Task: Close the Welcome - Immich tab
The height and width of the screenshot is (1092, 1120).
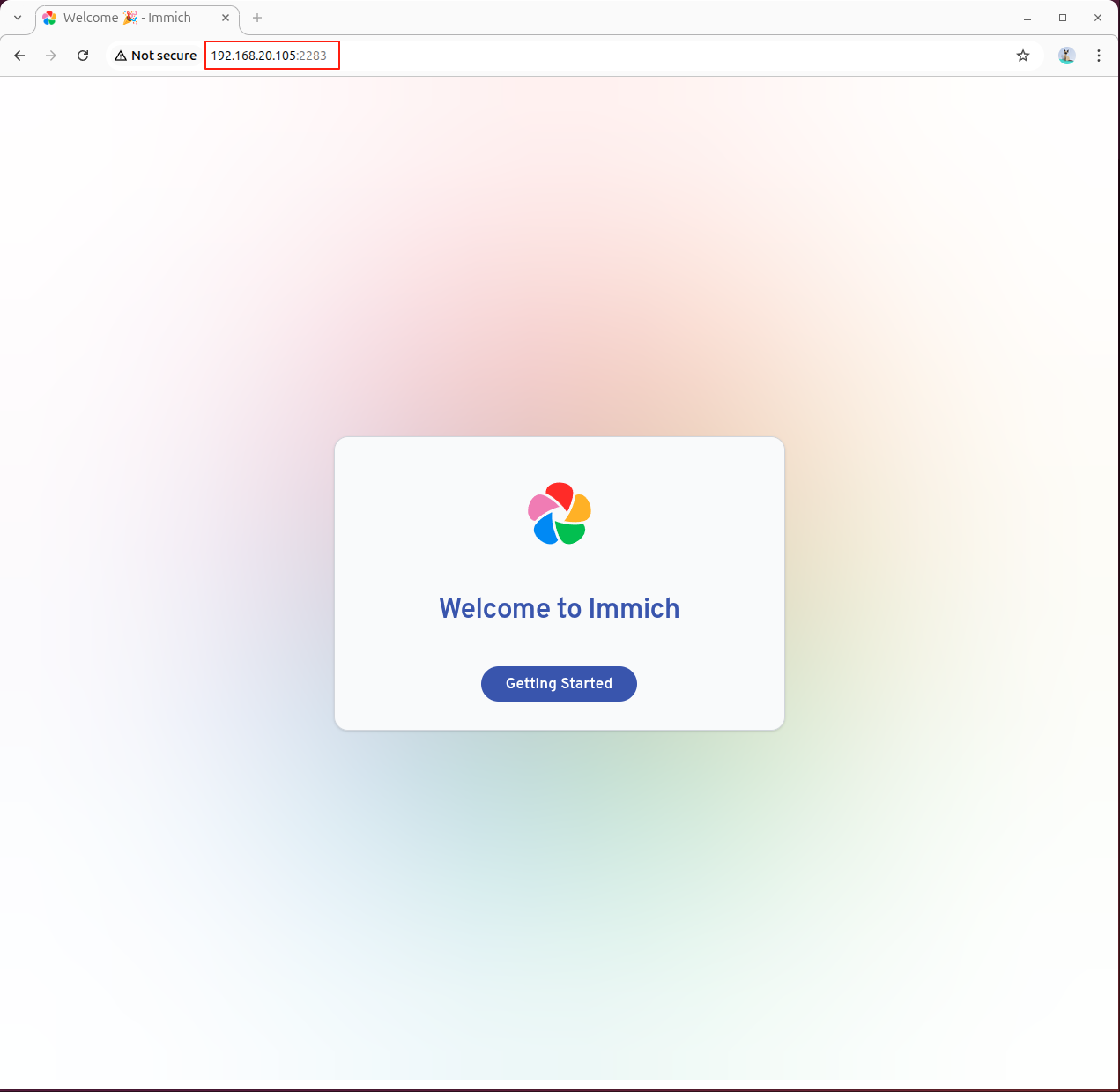Action: click(226, 18)
